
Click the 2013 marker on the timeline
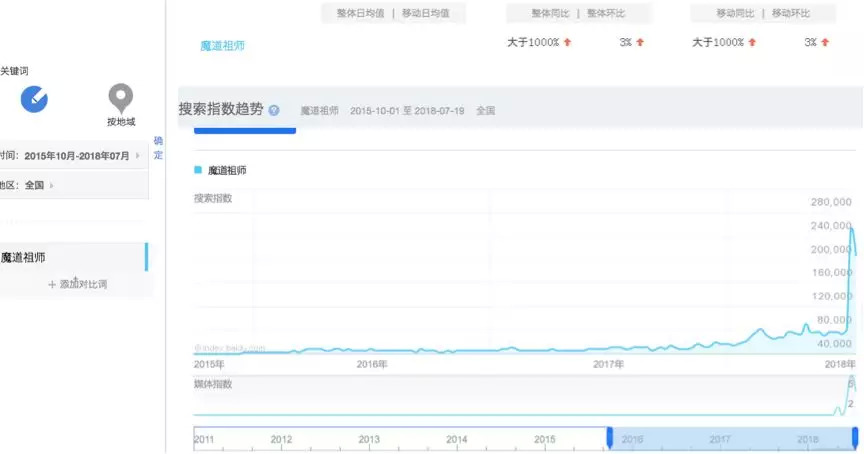(369, 439)
